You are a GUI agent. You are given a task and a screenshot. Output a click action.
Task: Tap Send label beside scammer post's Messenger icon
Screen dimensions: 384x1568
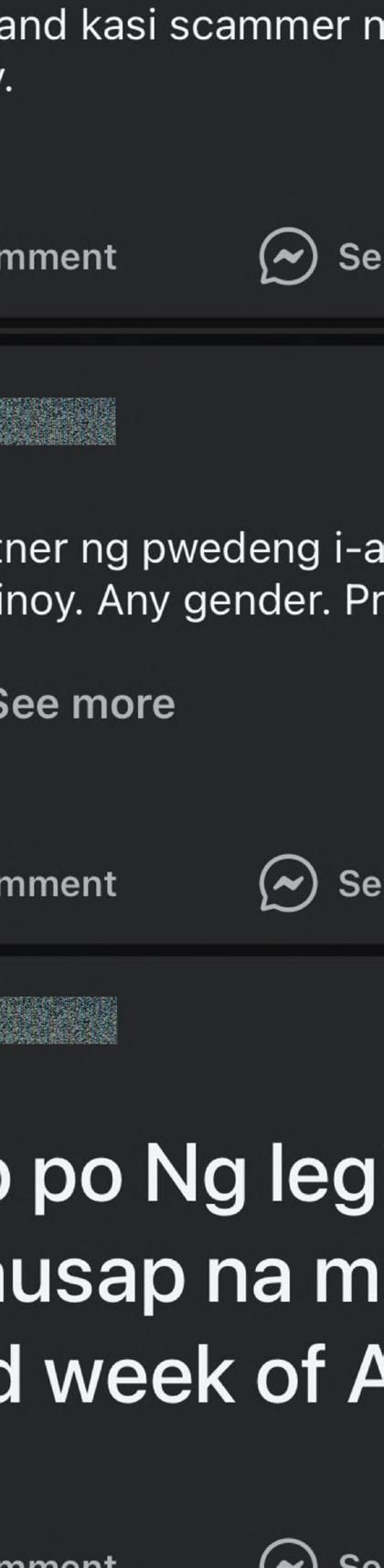360,257
